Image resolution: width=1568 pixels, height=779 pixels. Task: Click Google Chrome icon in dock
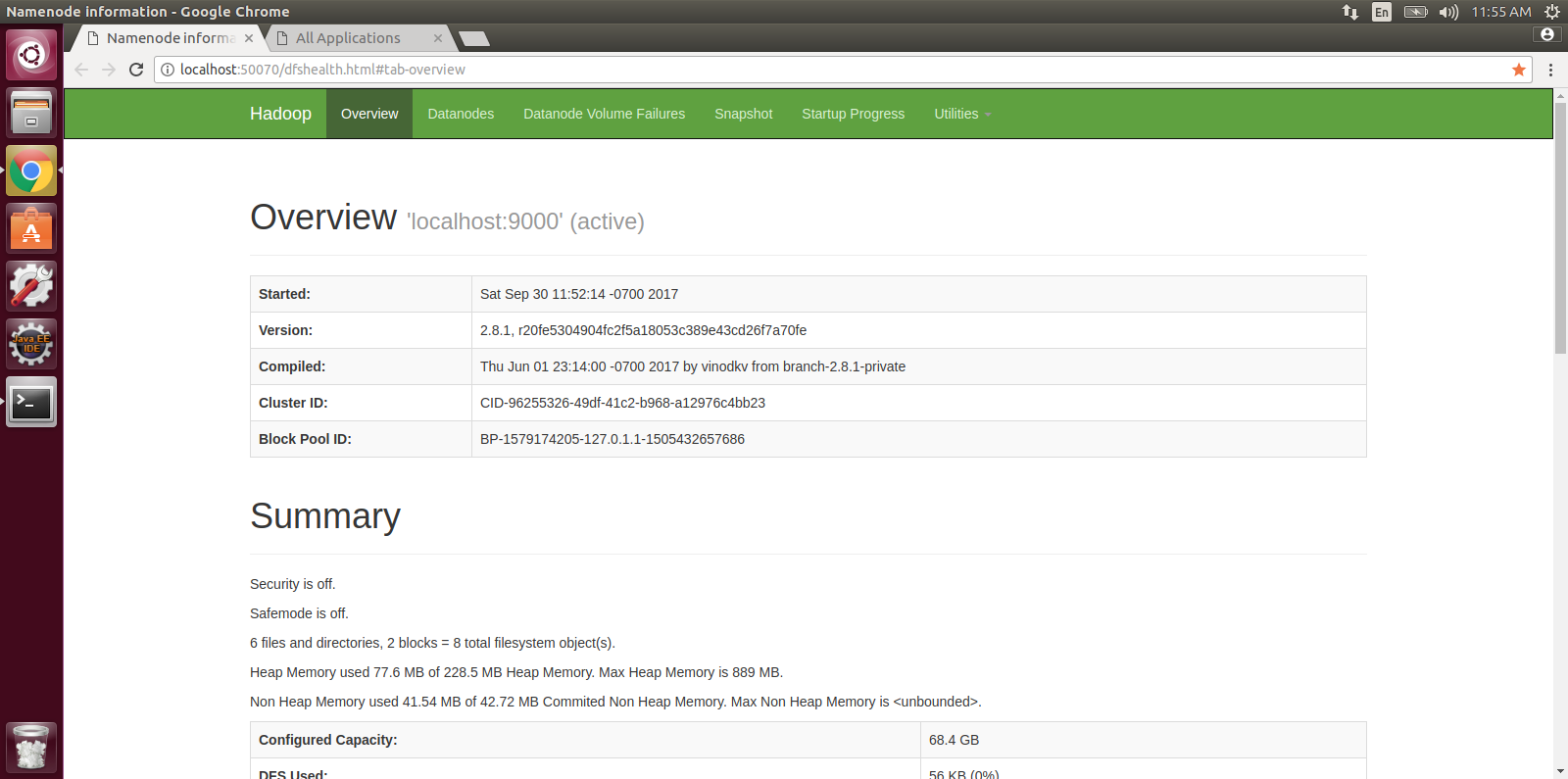click(x=31, y=170)
